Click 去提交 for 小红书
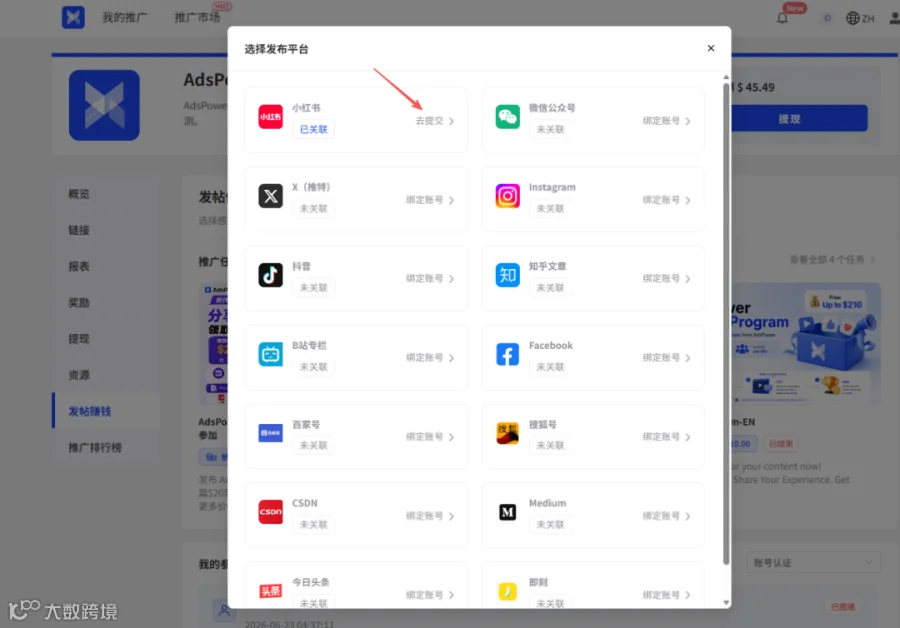Image resolution: width=900 pixels, height=628 pixels. point(435,121)
